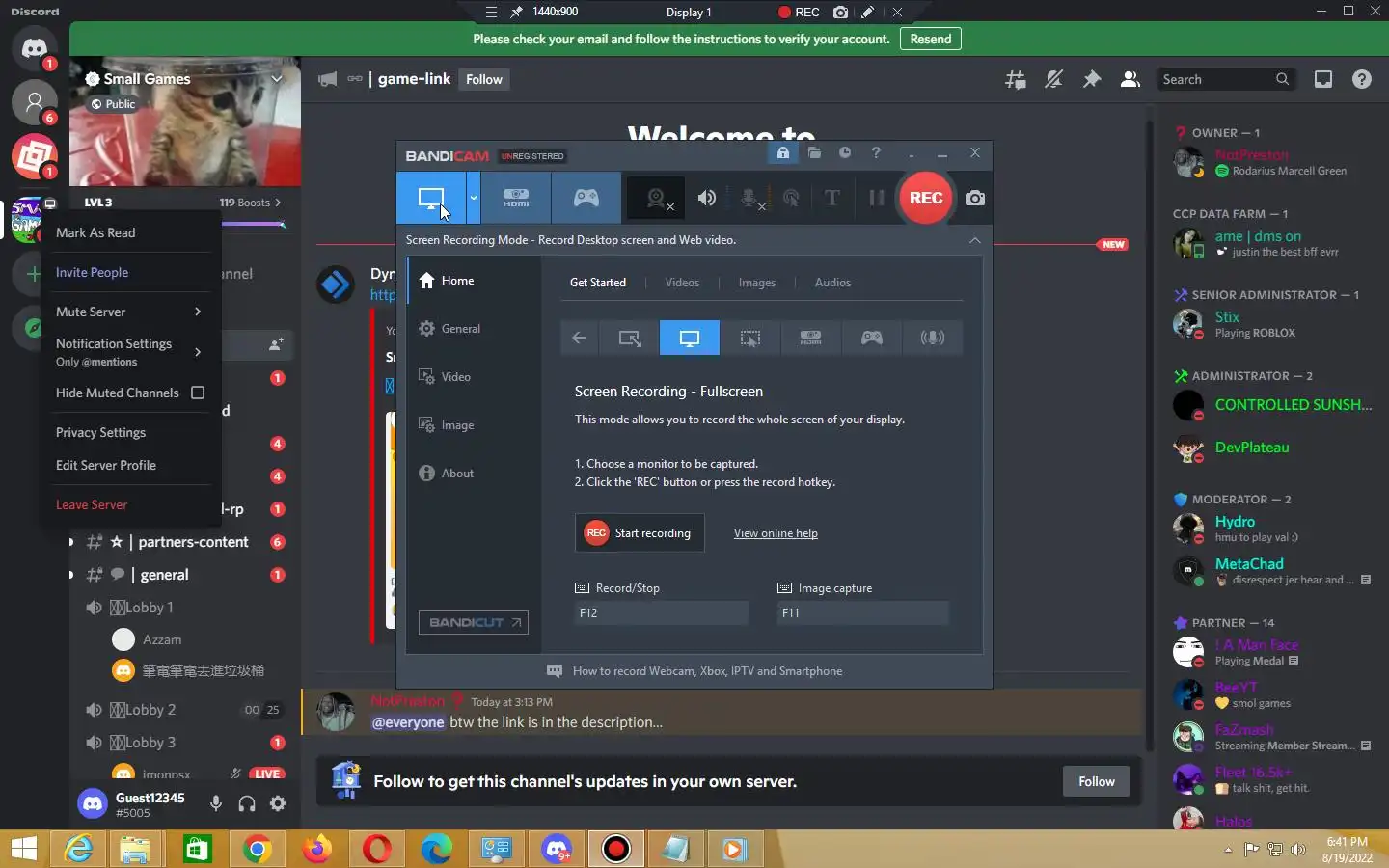The width and height of the screenshot is (1389, 868).
Task: Toggle member list icon in header
Action: click(x=1130, y=79)
